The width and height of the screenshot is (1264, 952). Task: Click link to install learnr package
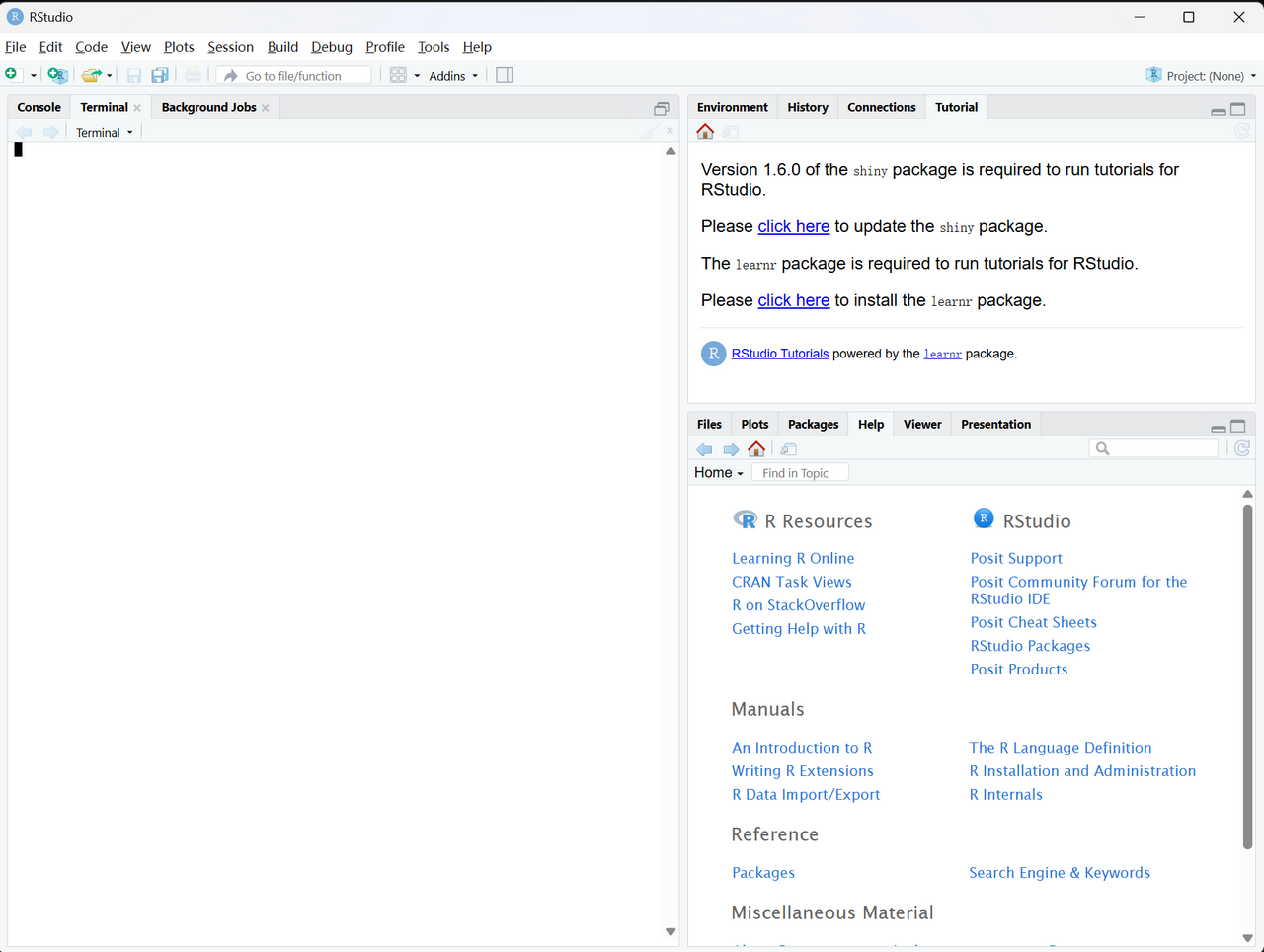[793, 300]
